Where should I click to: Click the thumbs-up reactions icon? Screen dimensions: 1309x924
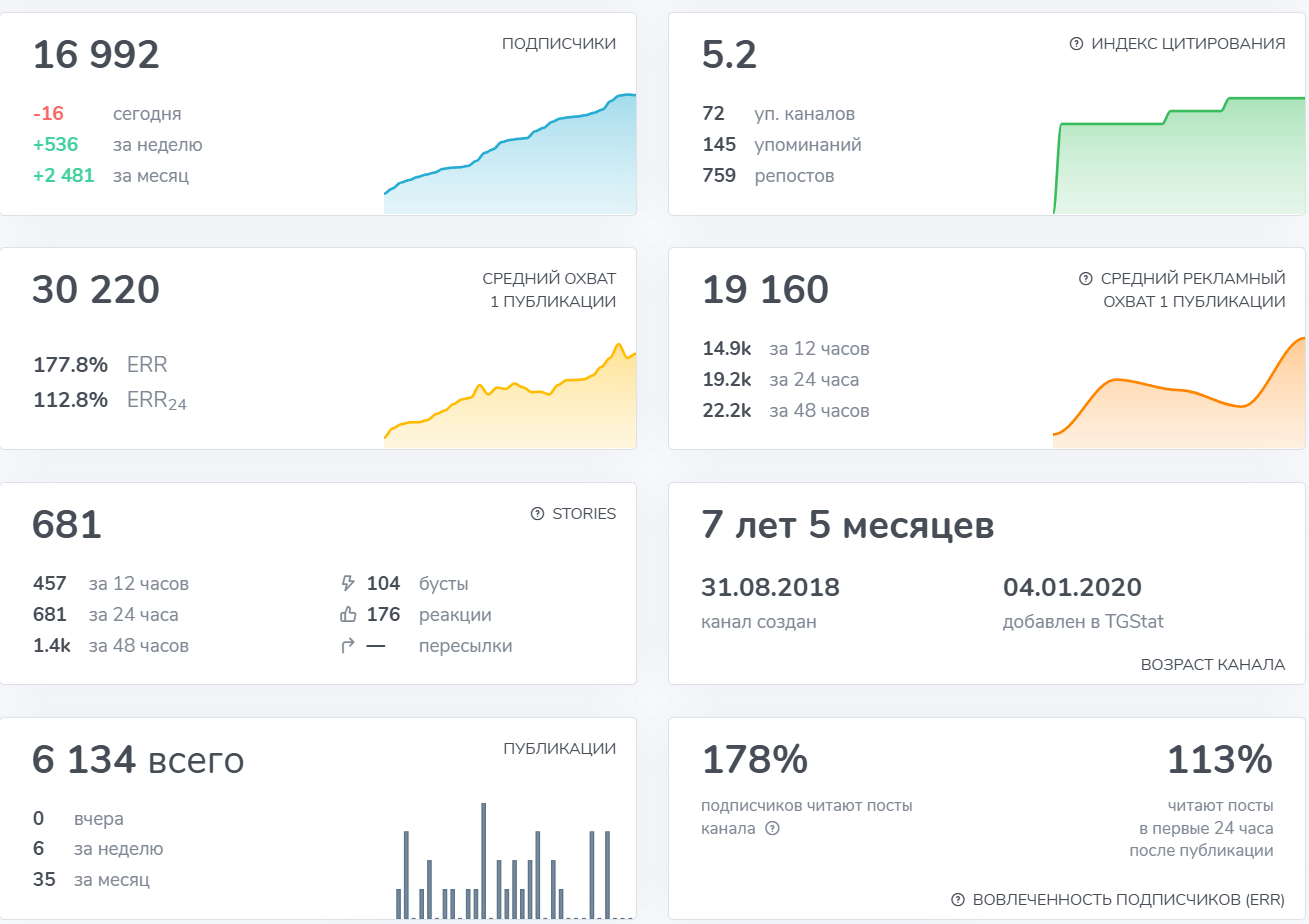click(348, 615)
